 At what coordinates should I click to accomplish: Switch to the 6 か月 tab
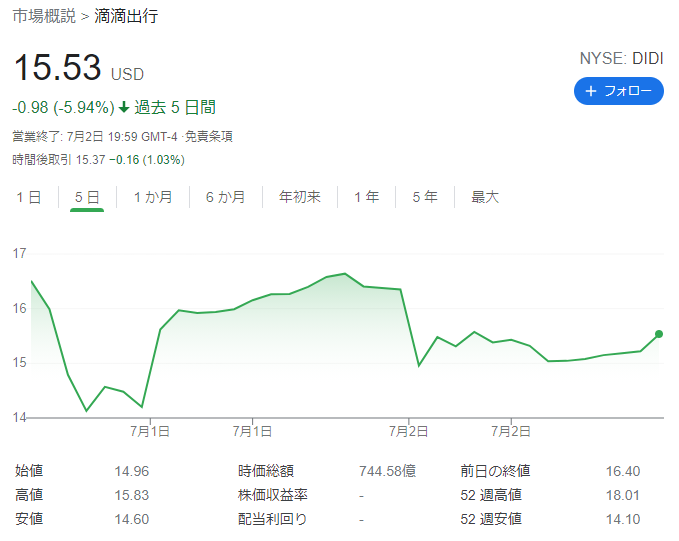tap(226, 198)
